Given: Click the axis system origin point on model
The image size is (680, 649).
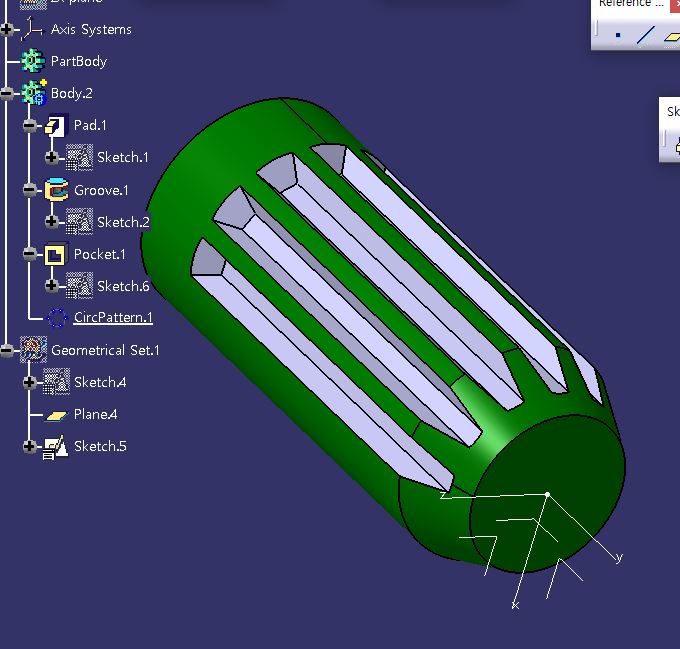Looking at the screenshot, I should pyautogui.click(x=547, y=494).
